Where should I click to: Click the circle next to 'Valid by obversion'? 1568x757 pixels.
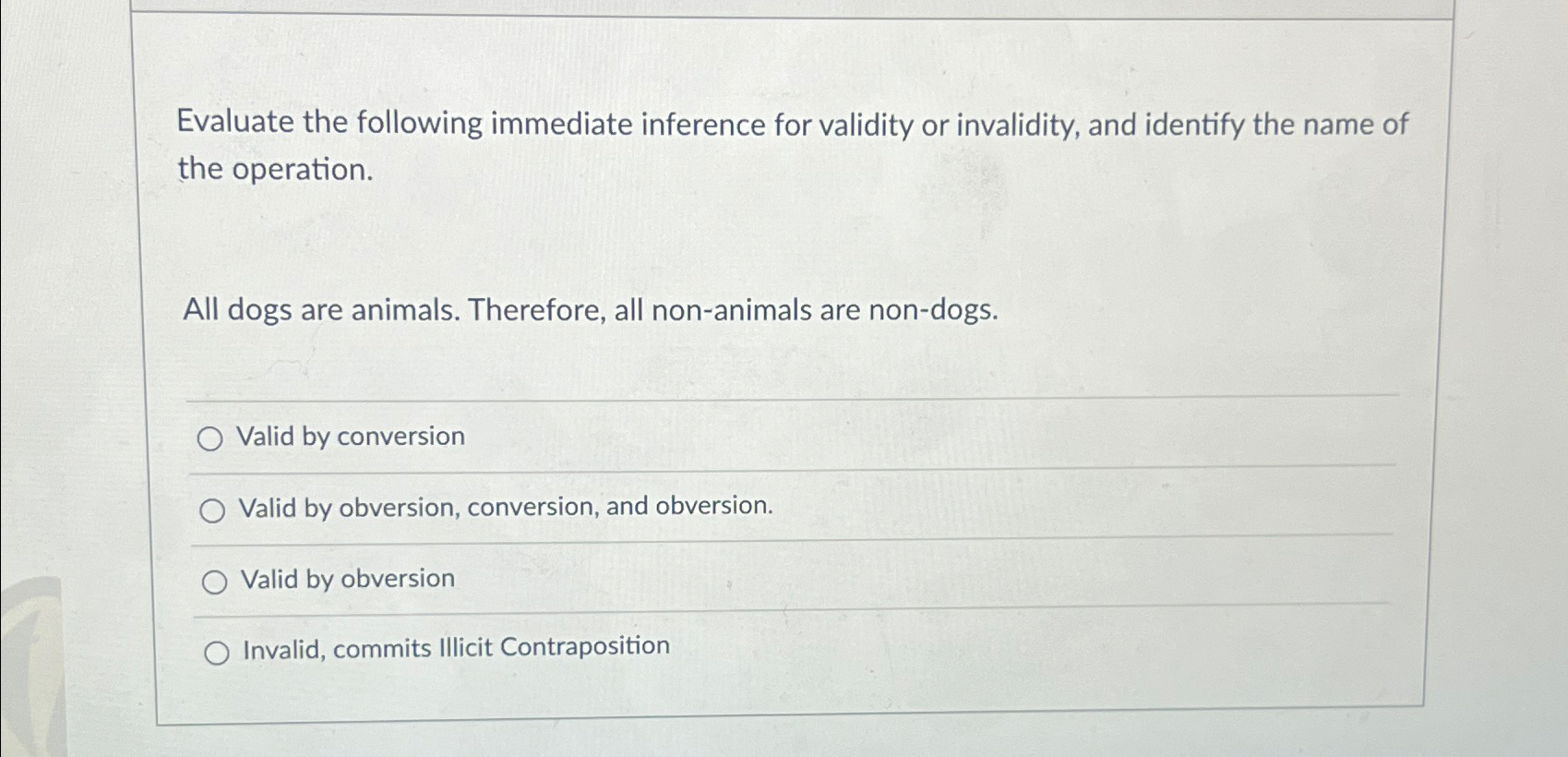pos(218,581)
